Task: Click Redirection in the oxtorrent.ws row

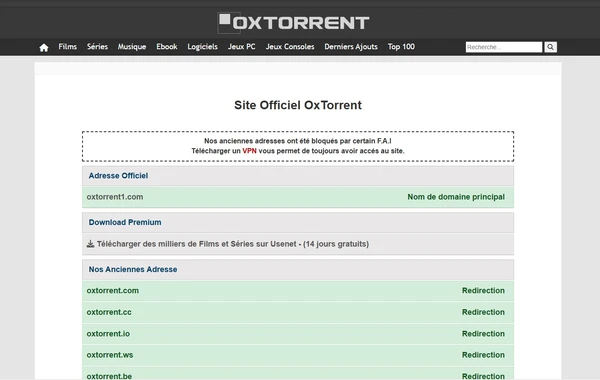Action: (x=483, y=355)
